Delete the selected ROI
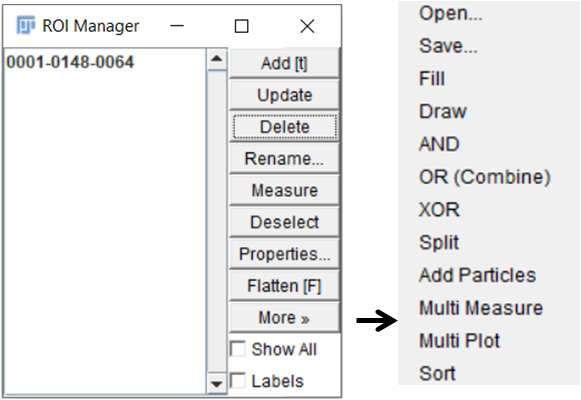The height and width of the screenshot is (400, 581). [284, 127]
